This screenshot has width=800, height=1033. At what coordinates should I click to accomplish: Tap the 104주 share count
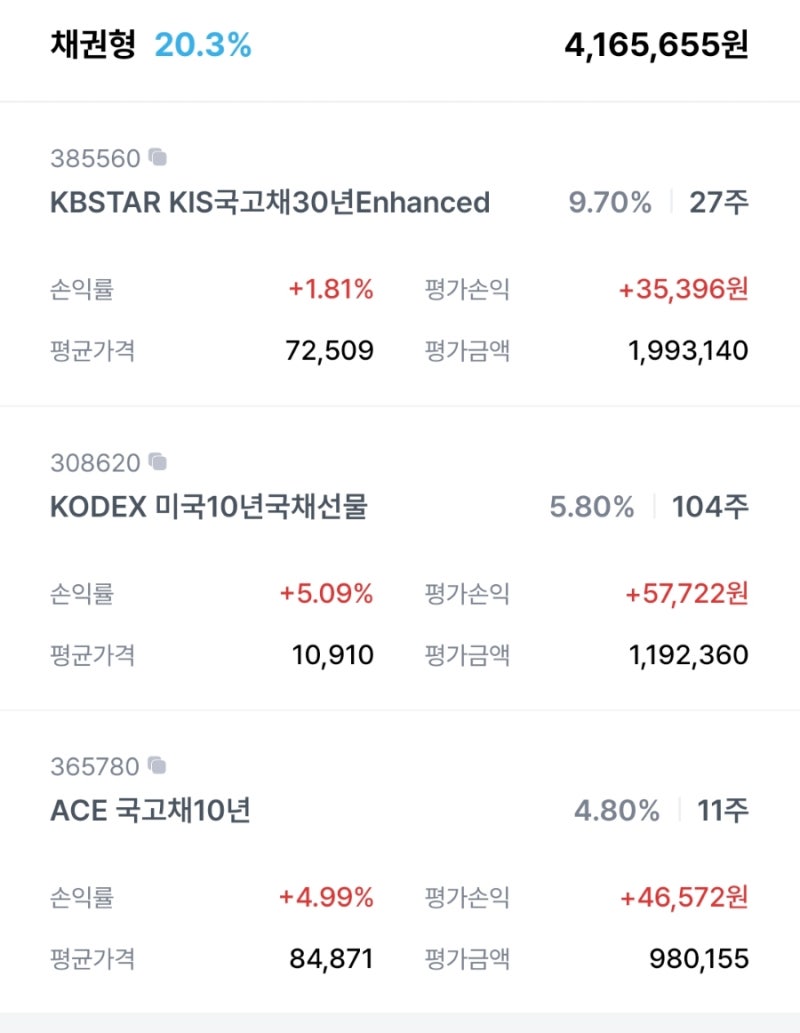710,507
